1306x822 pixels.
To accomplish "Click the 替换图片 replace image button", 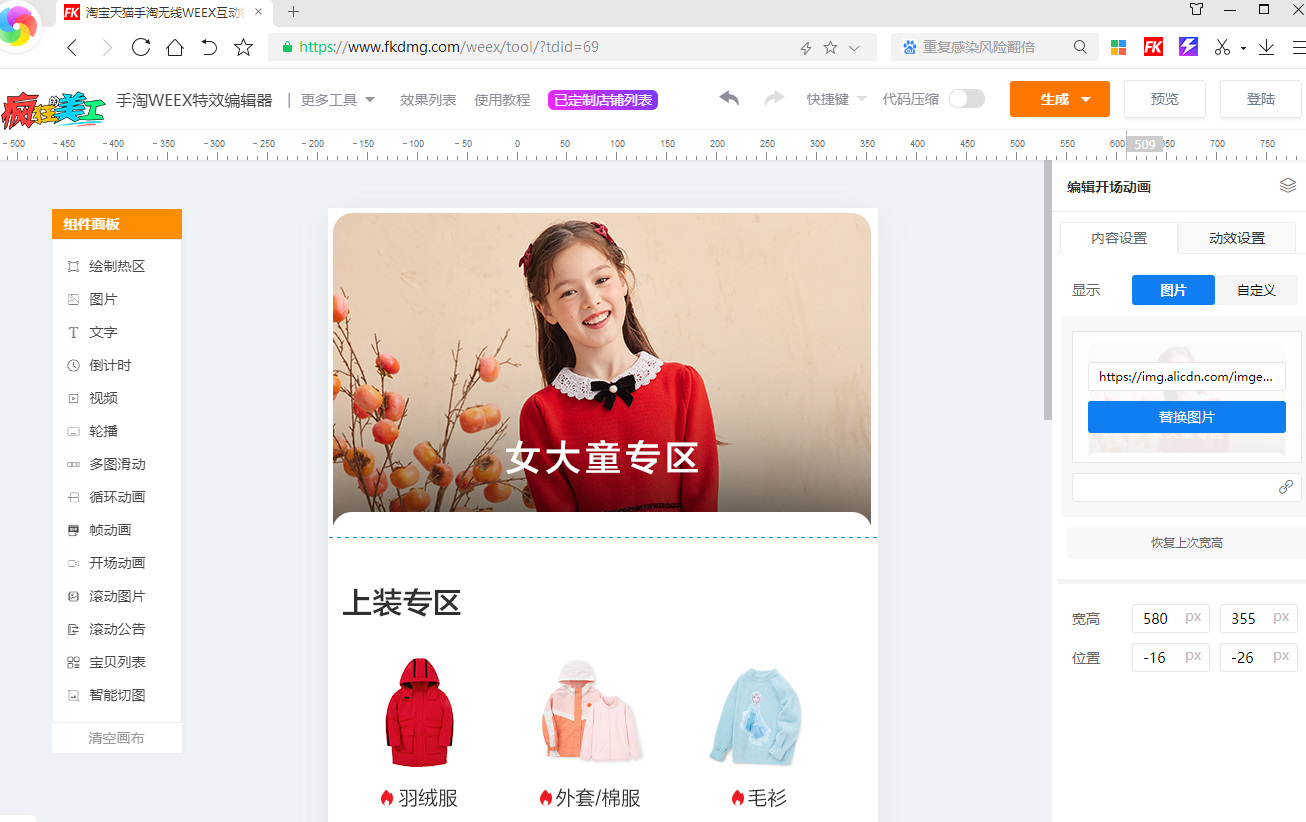I will [x=1187, y=417].
